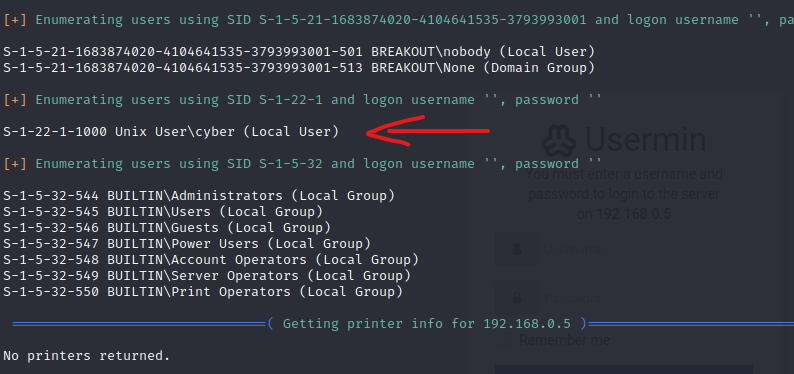
Task: Select the BUILTIN\Guests (Local Group) line
Action: click(x=167, y=228)
